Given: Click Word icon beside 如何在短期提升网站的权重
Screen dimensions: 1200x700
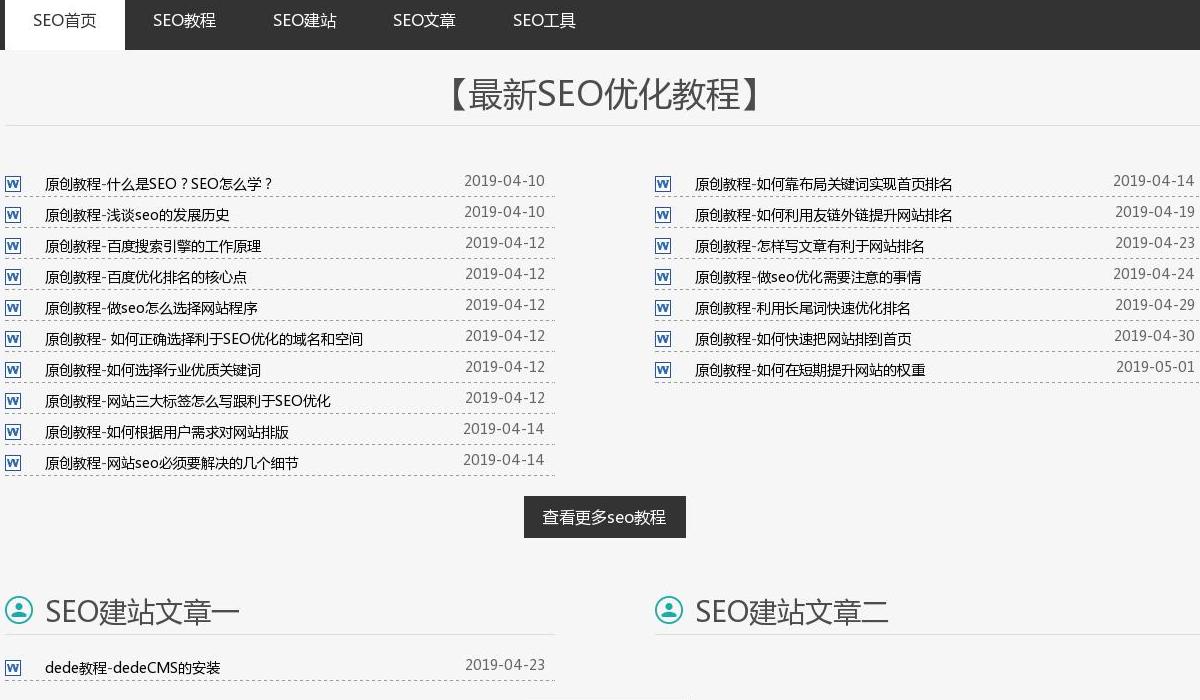Looking at the screenshot, I should [663, 370].
